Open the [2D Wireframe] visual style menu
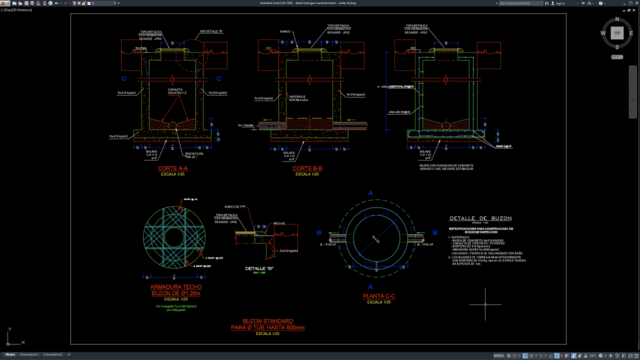The image size is (640, 360). tap(22, 10)
